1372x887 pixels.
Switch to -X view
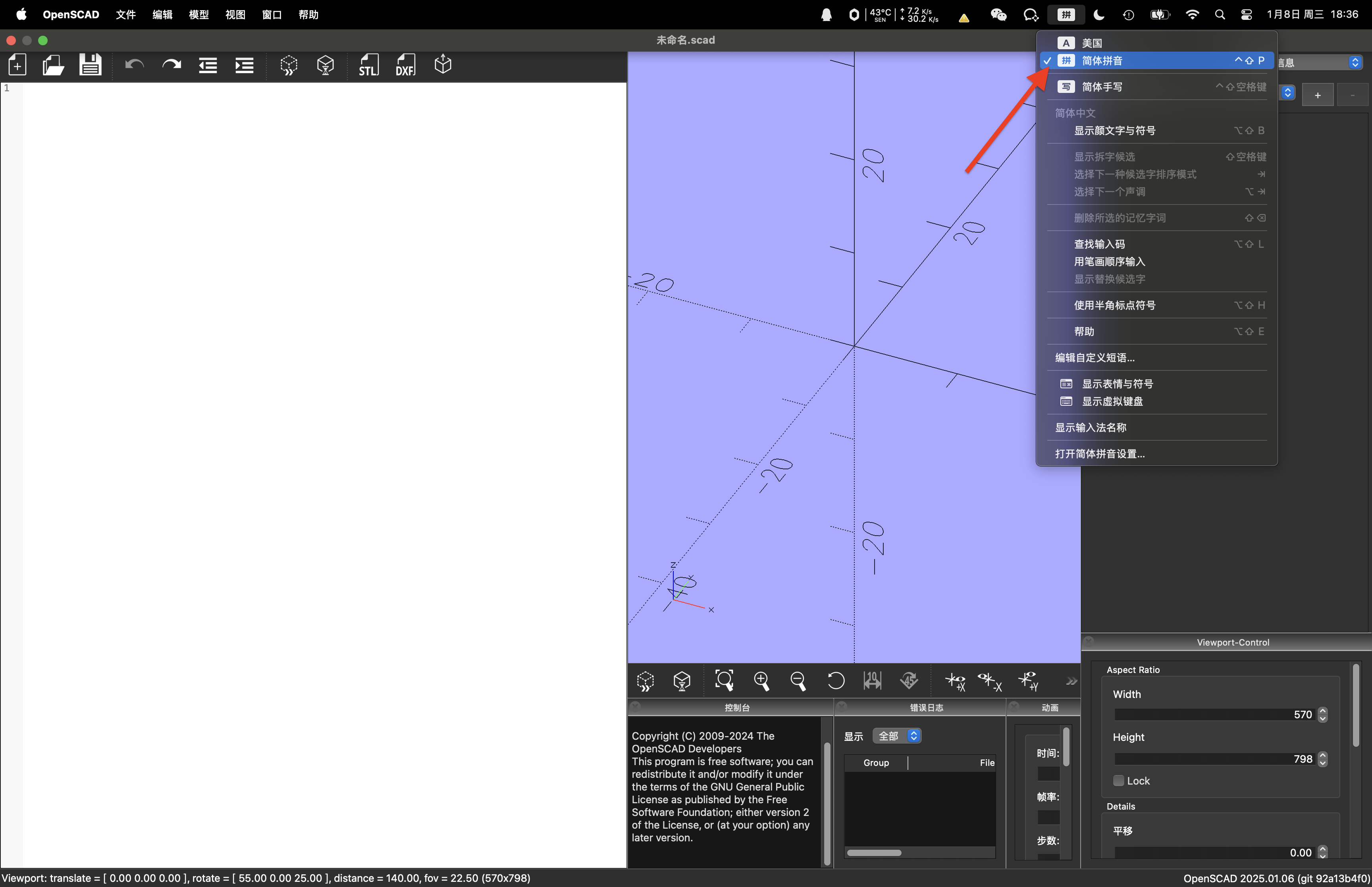[x=990, y=681]
